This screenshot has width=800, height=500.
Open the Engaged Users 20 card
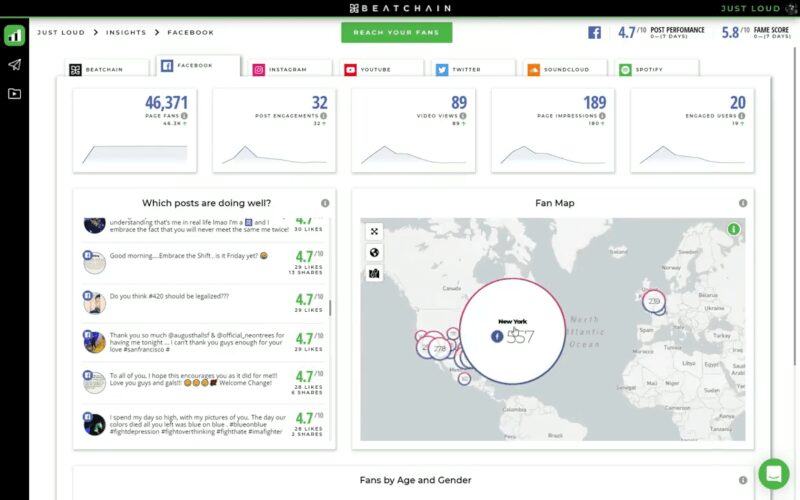(692, 130)
